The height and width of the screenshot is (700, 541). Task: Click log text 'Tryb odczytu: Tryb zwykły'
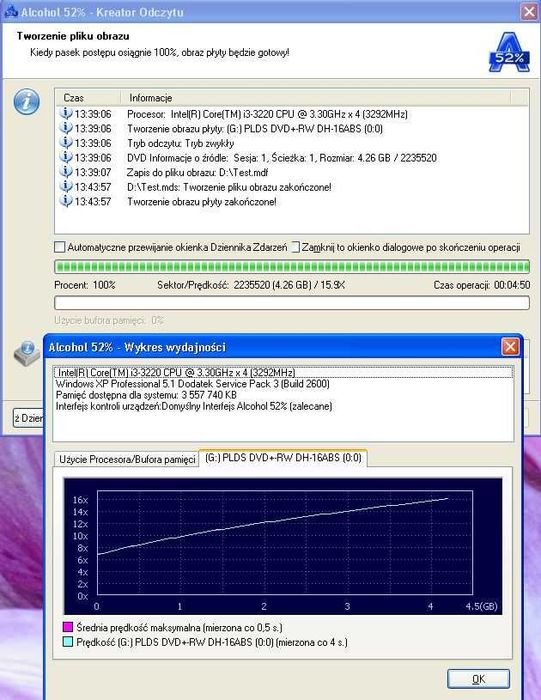click(180, 143)
